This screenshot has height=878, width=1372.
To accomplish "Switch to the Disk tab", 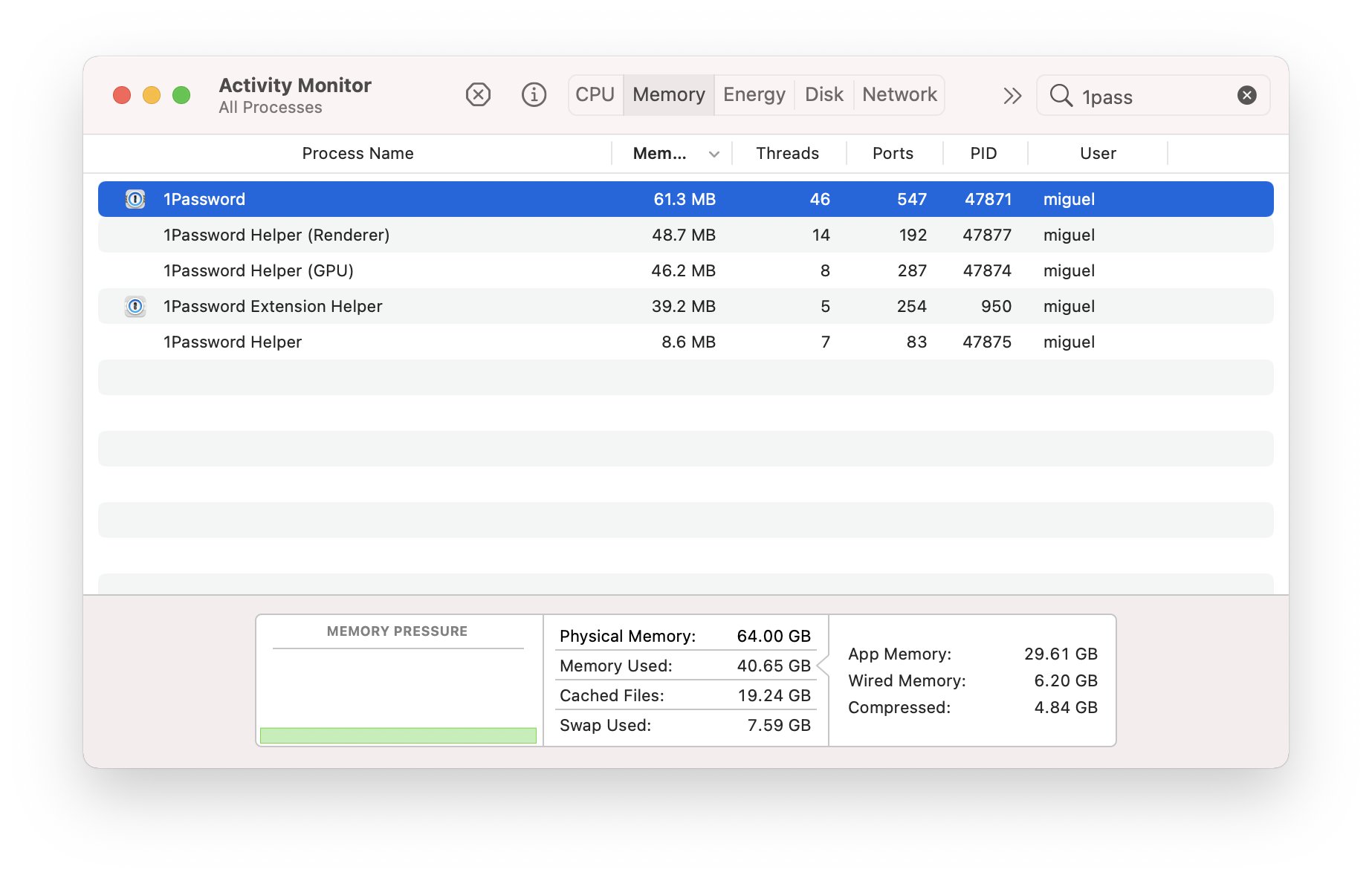I will point(824,95).
